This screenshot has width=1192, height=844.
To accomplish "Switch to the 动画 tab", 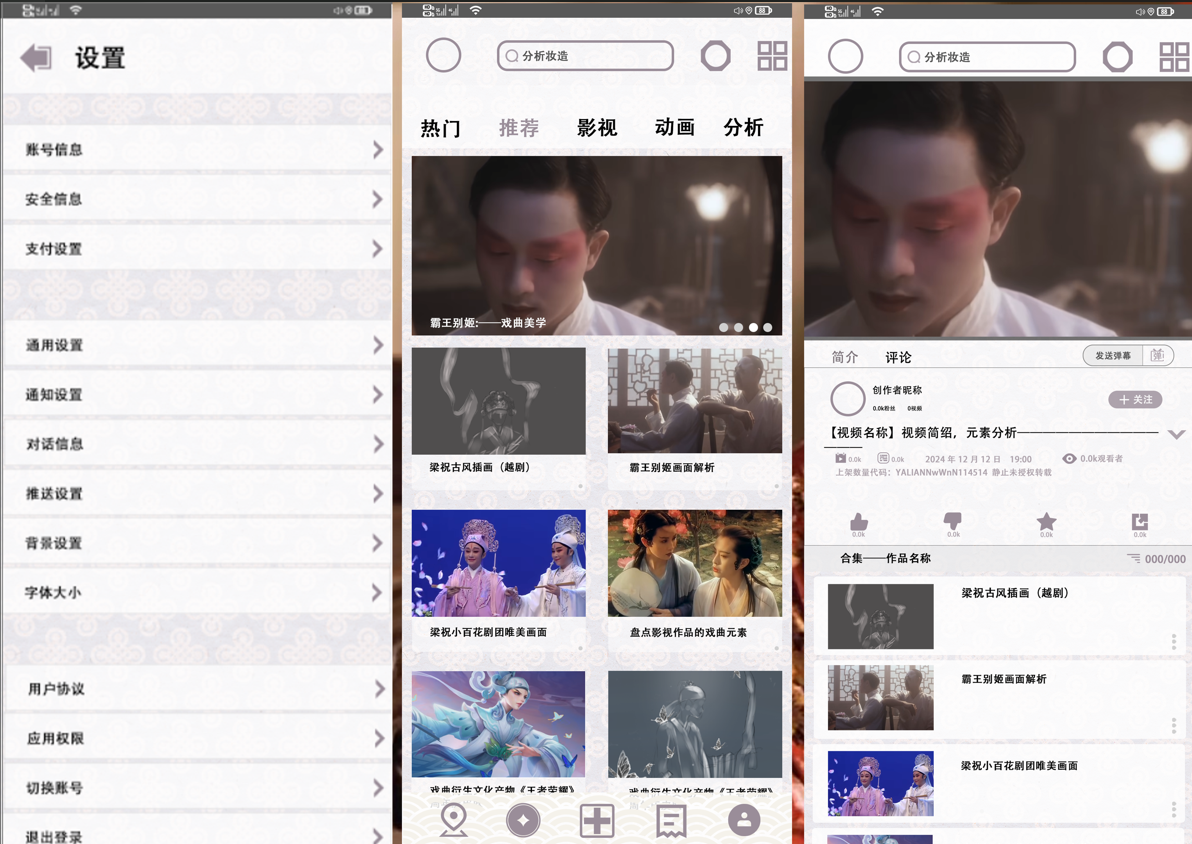I will [674, 127].
